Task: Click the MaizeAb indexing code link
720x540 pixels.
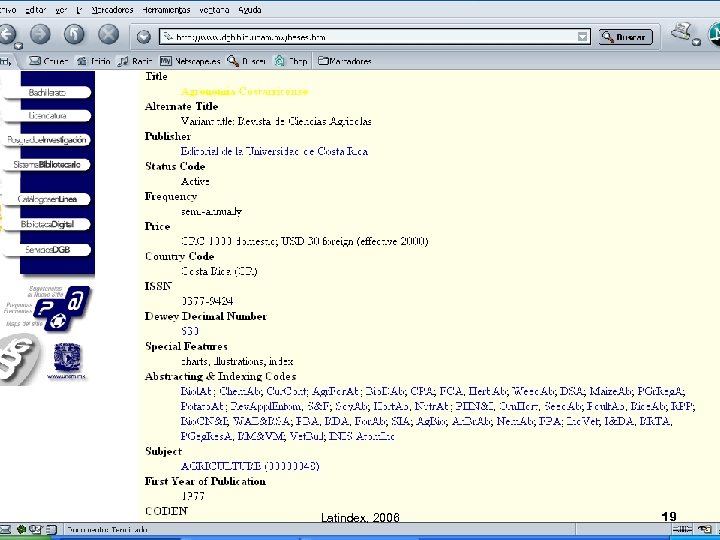Action: pos(610,391)
